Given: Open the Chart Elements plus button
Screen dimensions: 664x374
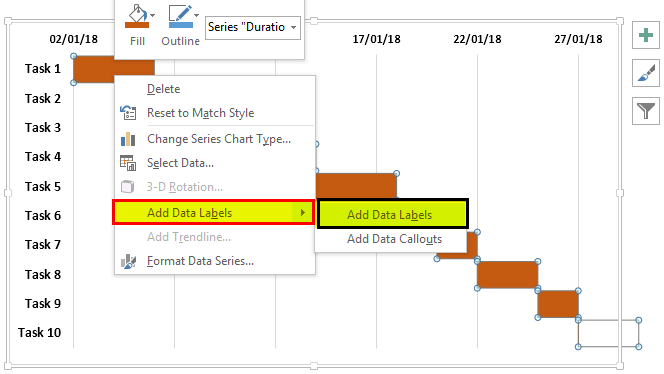Looking at the screenshot, I should point(646,35).
